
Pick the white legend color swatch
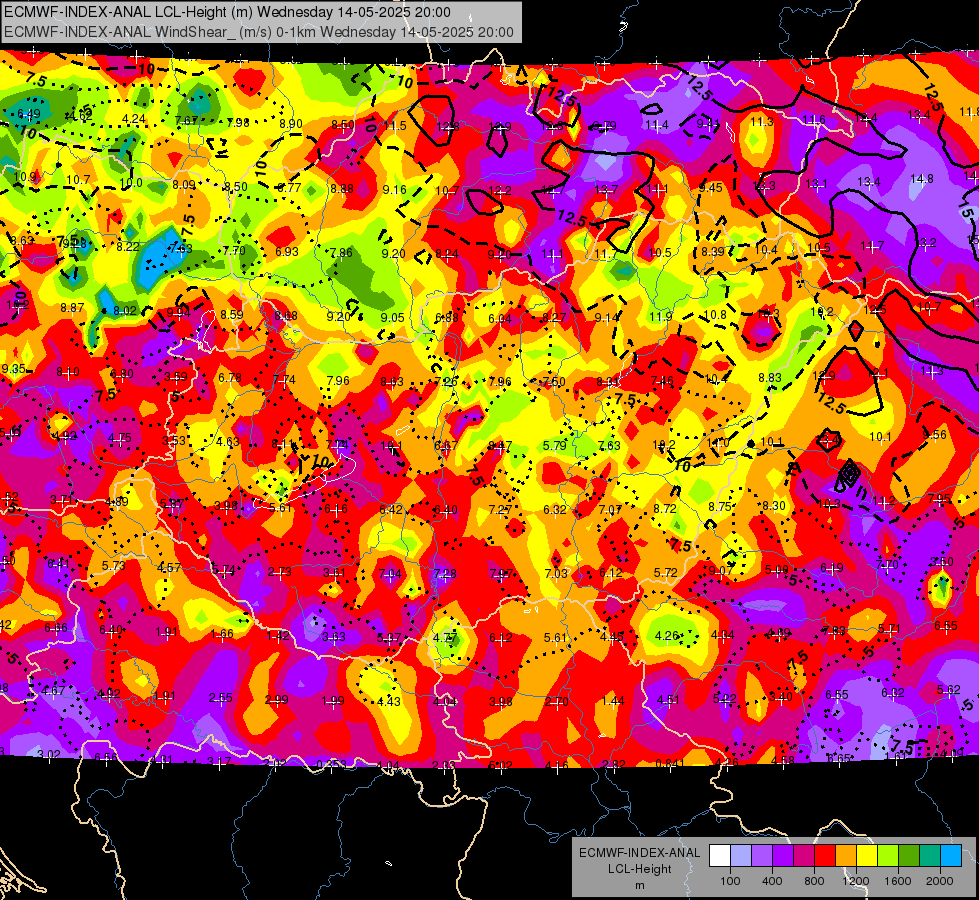(720, 856)
